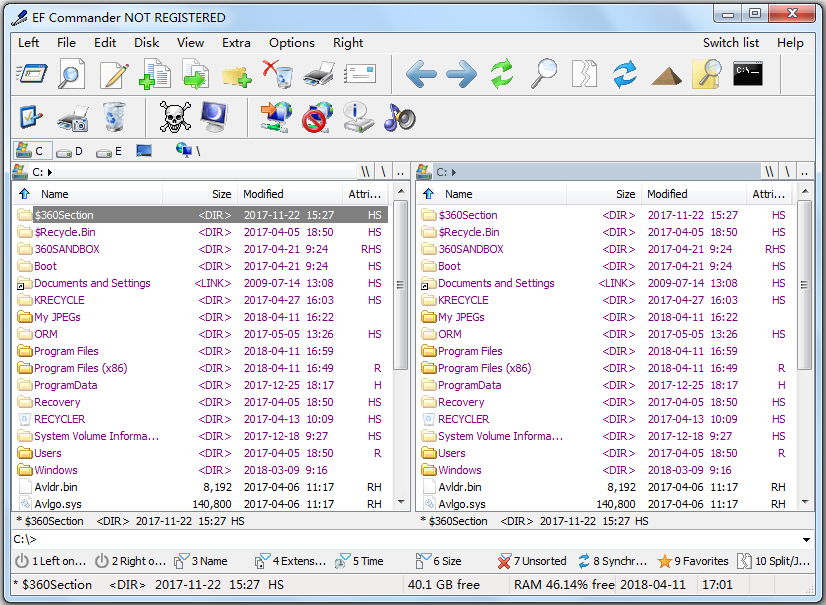This screenshot has width=826, height=605.
Task: Click the empty recycle bin icon
Action: (114, 116)
